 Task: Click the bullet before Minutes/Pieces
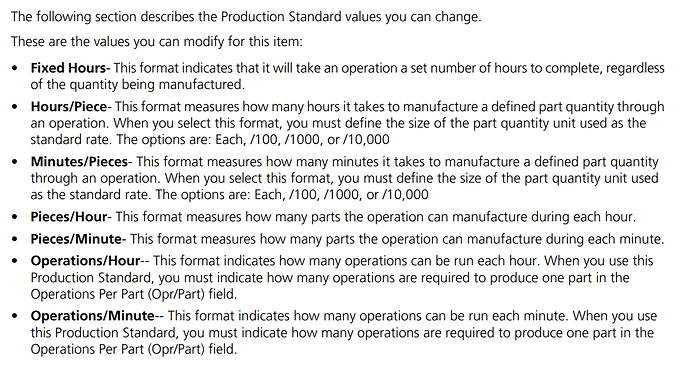point(15,162)
